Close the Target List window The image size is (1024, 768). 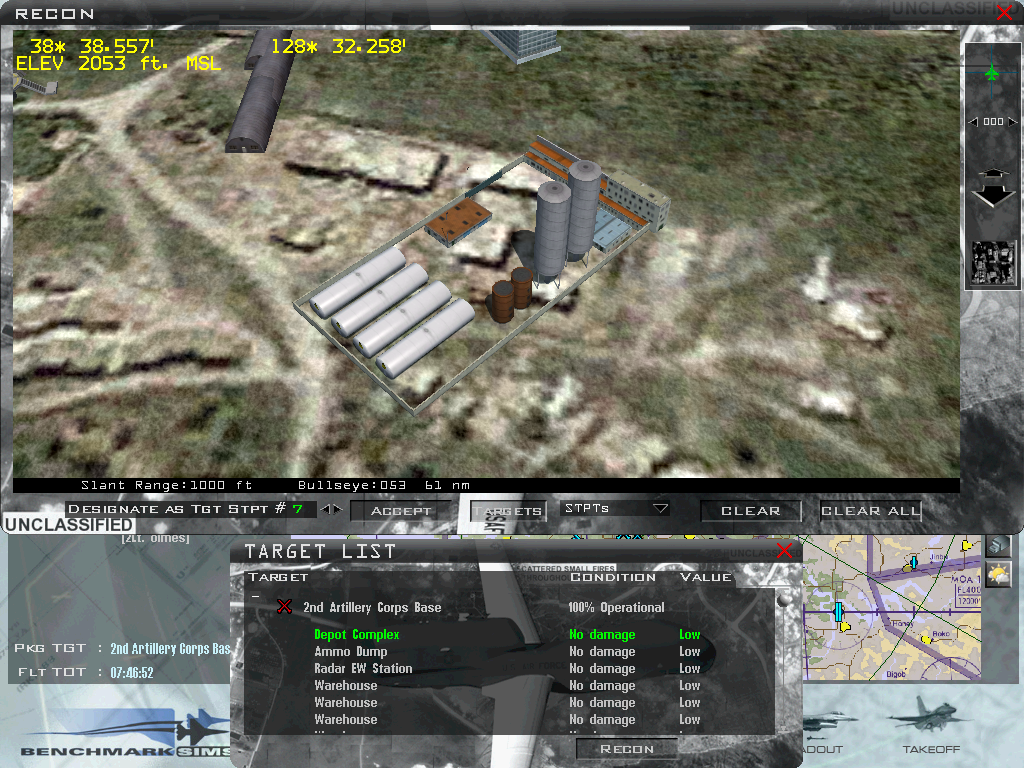tap(784, 551)
